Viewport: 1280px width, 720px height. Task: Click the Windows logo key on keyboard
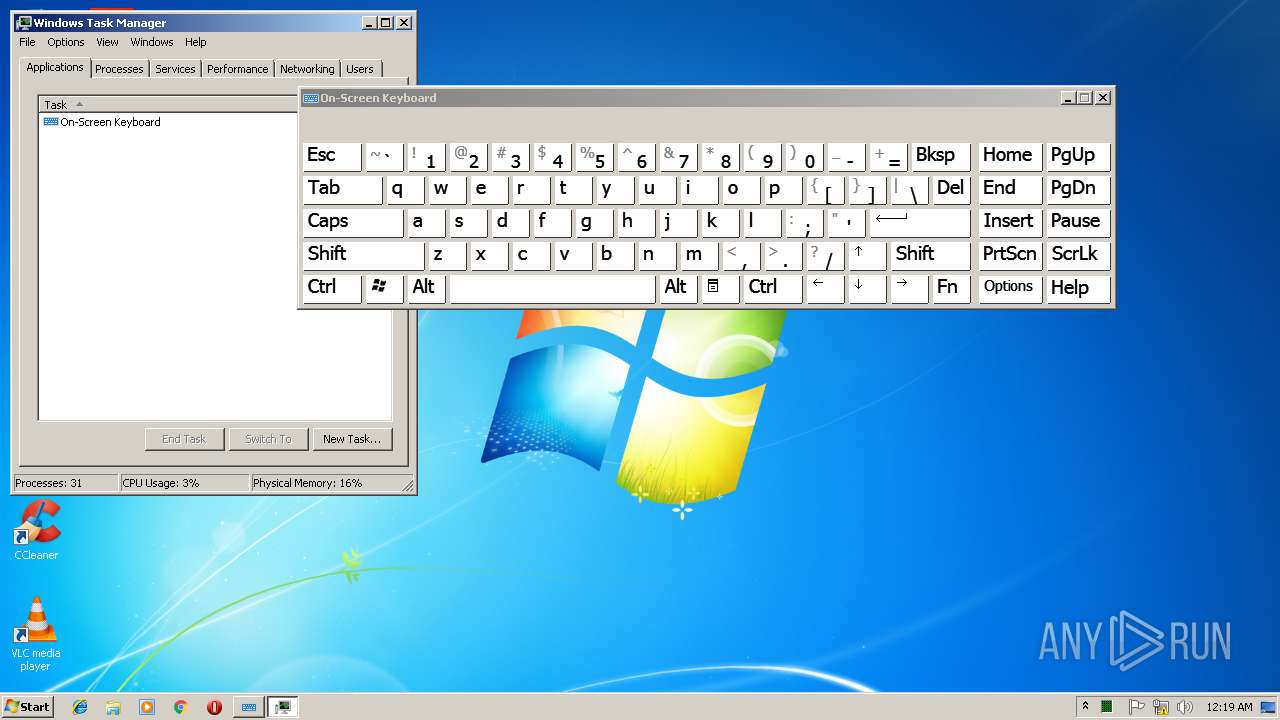pos(384,288)
